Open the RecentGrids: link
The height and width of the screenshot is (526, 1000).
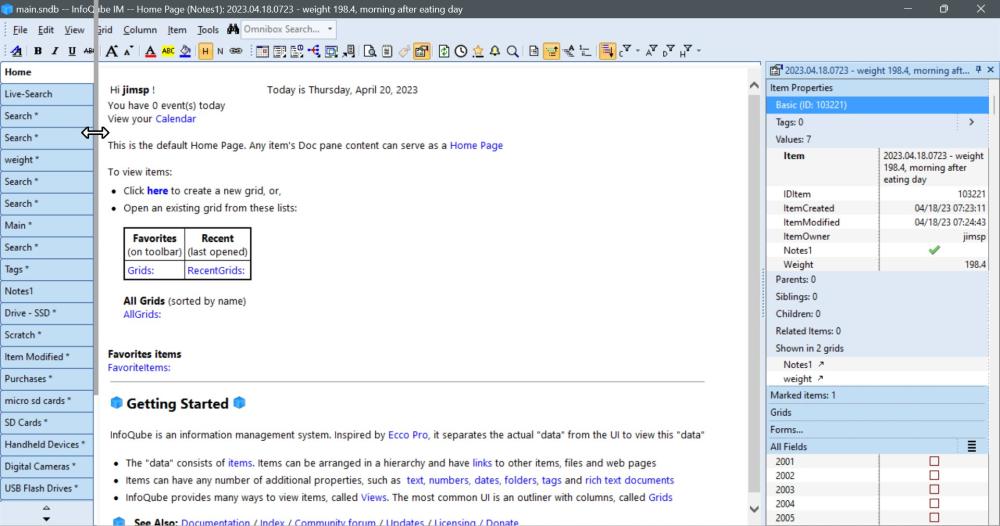click(216, 270)
